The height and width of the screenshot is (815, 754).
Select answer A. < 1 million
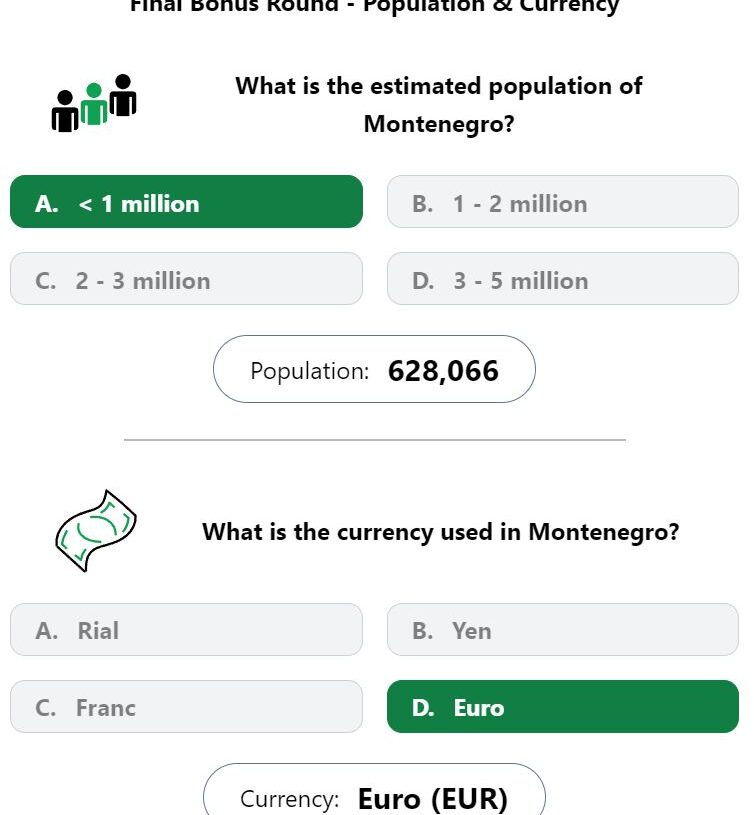click(187, 202)
